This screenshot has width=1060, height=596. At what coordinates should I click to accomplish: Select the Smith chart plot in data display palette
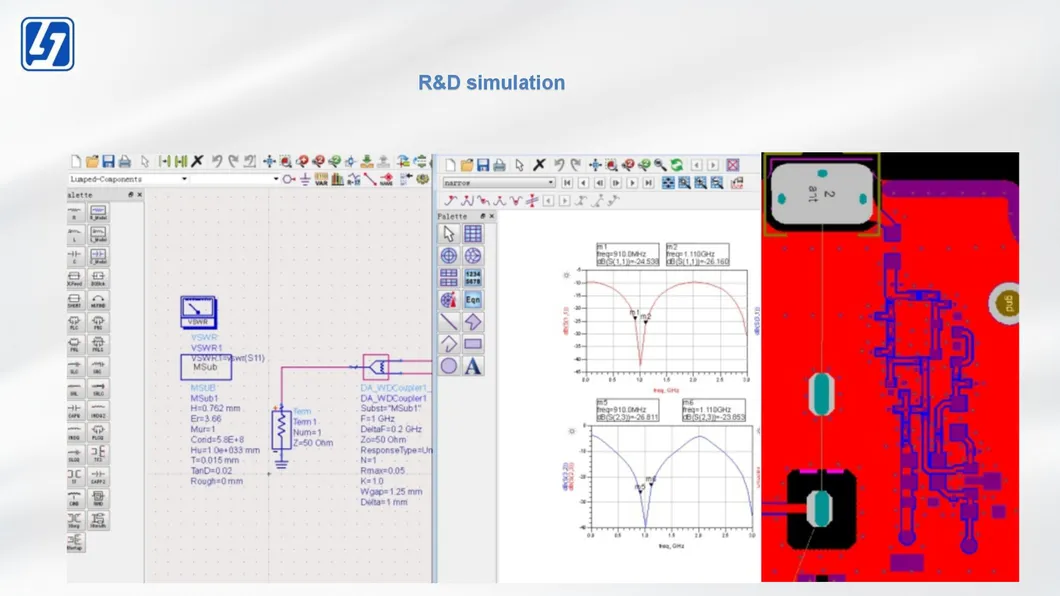(x=473, y=256)
